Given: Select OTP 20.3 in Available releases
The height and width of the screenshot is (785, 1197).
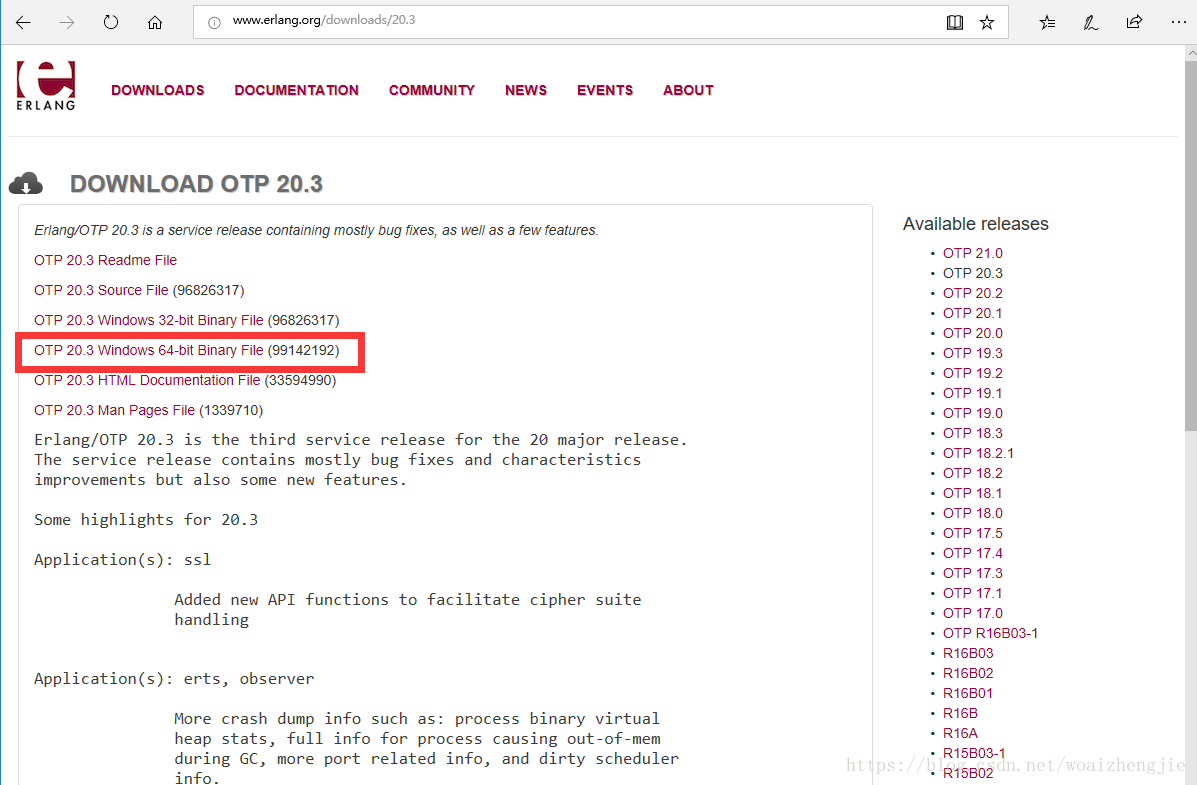Looking at the screenshot, I should (x=973, y=273).
